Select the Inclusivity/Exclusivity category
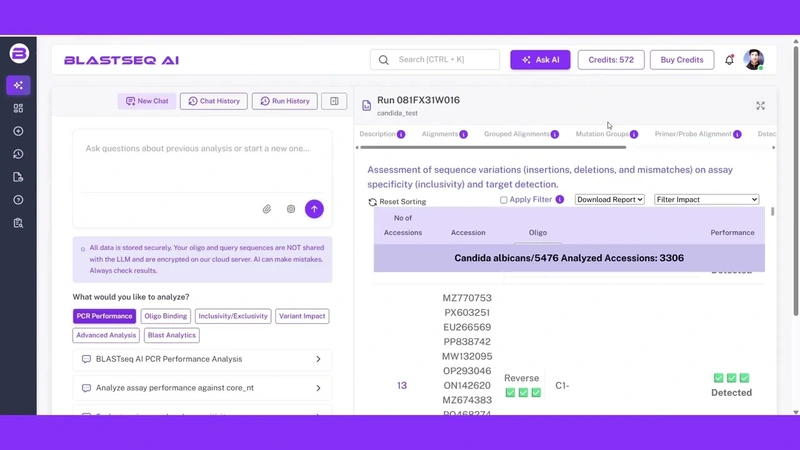 (x=233, y=316)
